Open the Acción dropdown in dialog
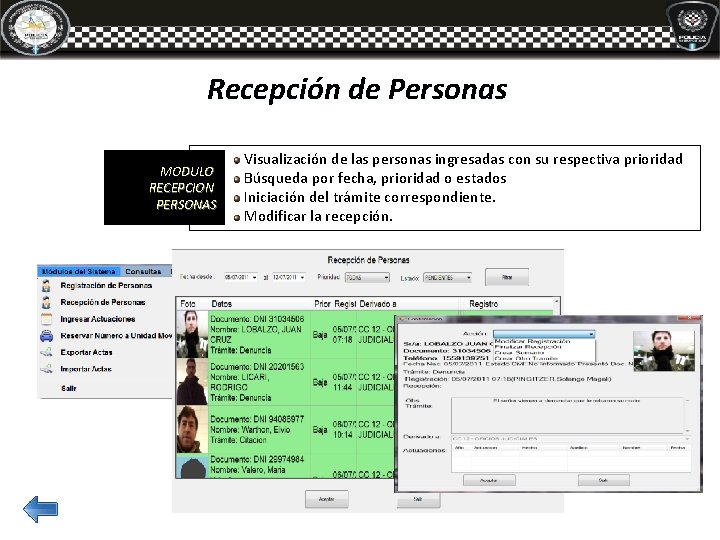Image resolution: width=720 pixels, height=540 pixels. 591,334
